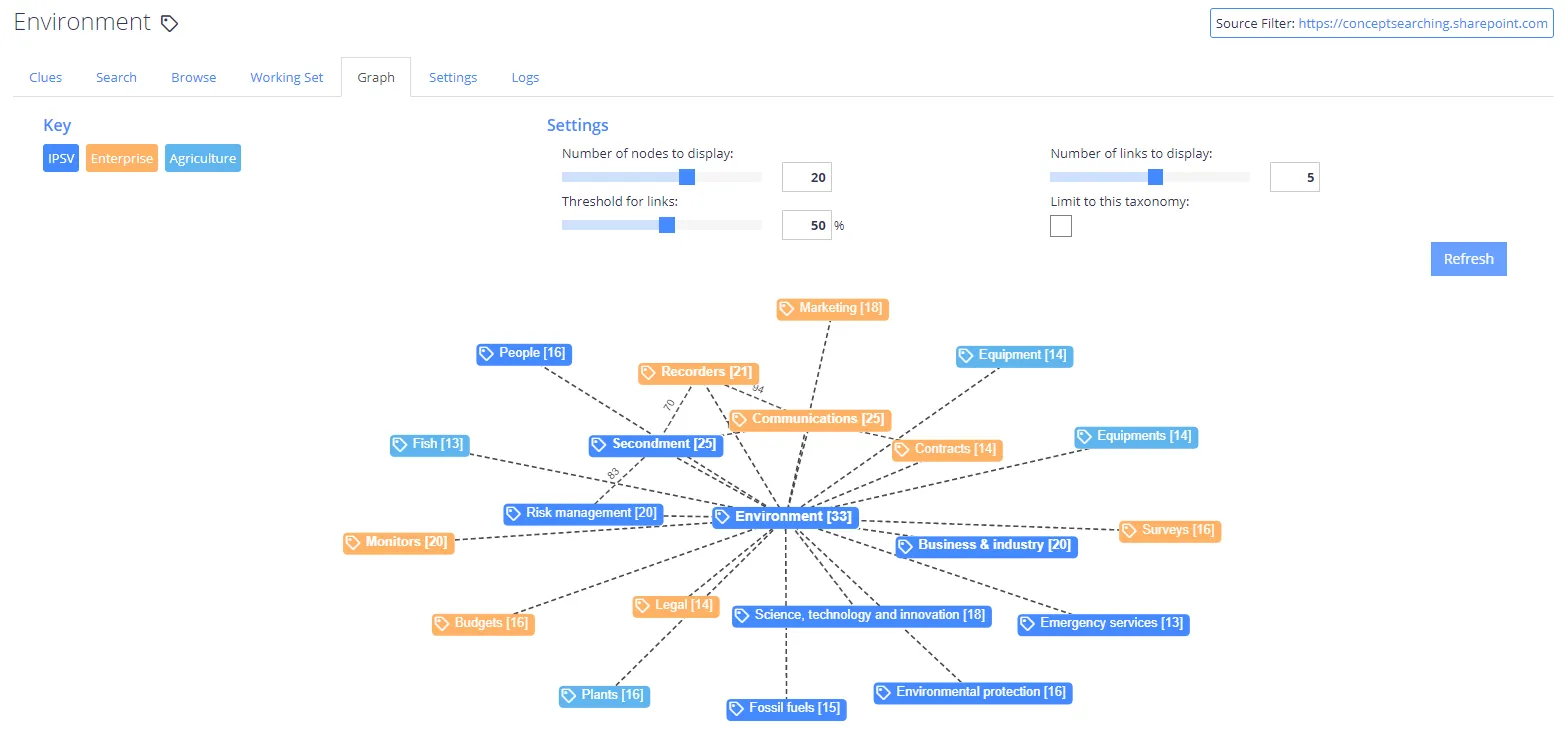Click the Legal [14] node label
This screenshot has width=1565, height=733.
684,605
